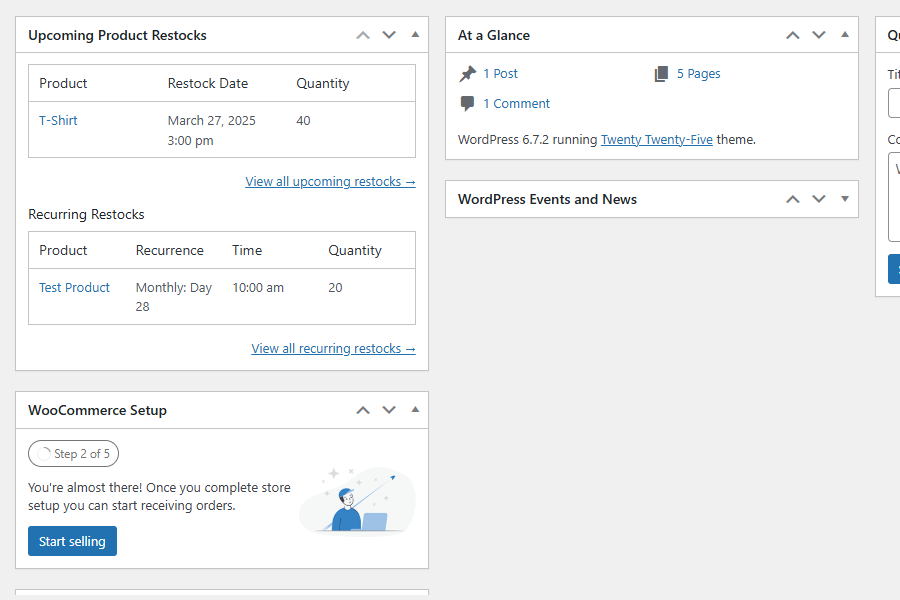Click the WordPress Events and News title
The height and width of the screenshot is (600, 900).
point(547,199)
